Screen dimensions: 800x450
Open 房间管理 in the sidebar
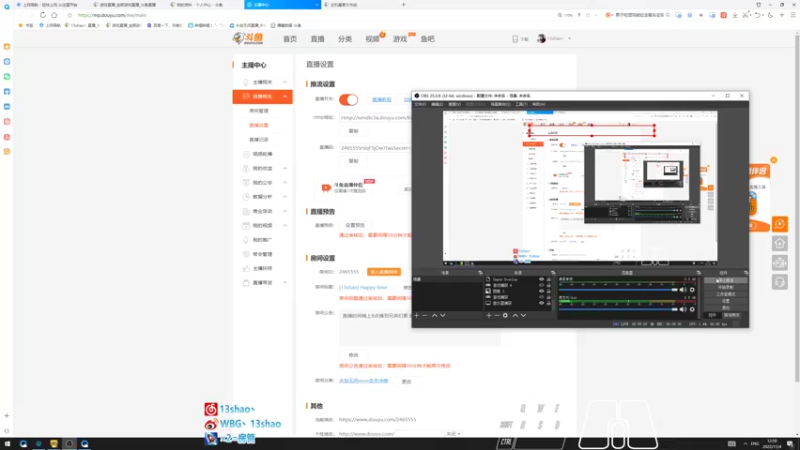point(259,111)
